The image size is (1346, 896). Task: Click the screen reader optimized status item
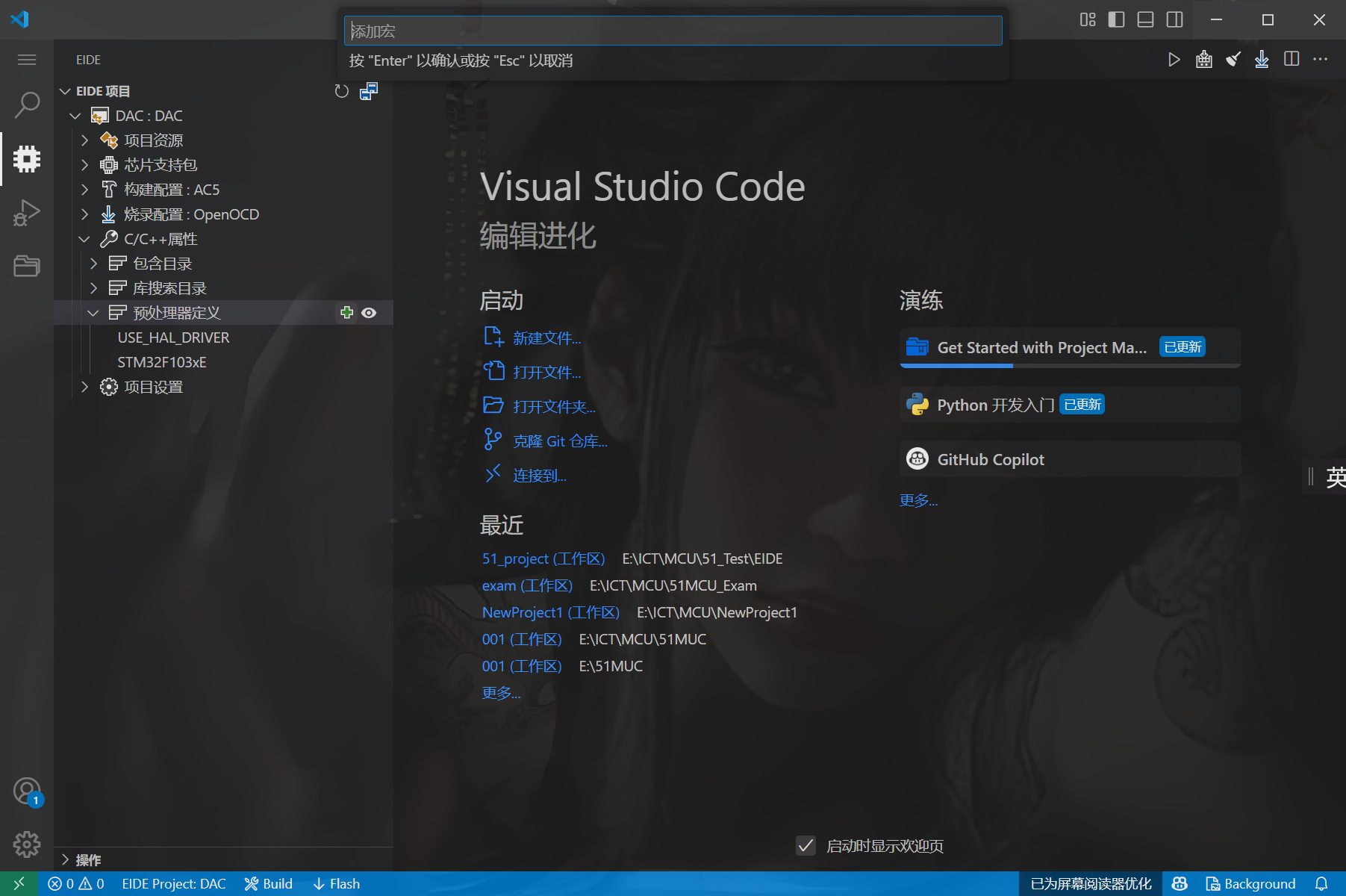click(1091, 883)
